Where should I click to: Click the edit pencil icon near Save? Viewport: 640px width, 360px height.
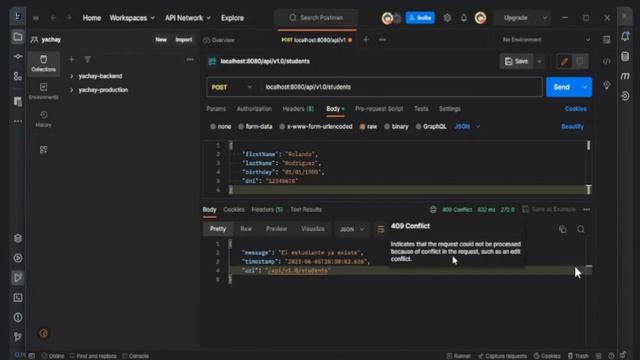pos(564,61)
